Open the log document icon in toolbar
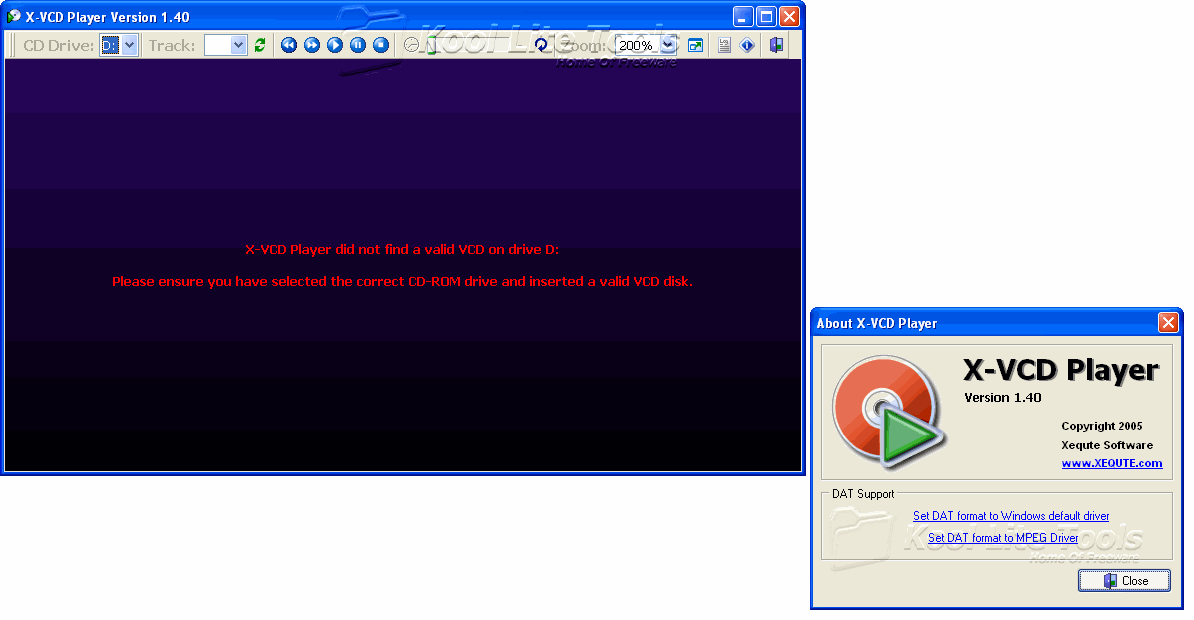 coord(724,46)
